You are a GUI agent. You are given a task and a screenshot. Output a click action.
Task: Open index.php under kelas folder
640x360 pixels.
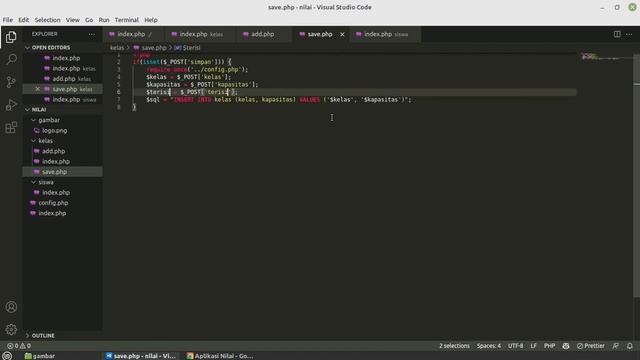(56, 162)
